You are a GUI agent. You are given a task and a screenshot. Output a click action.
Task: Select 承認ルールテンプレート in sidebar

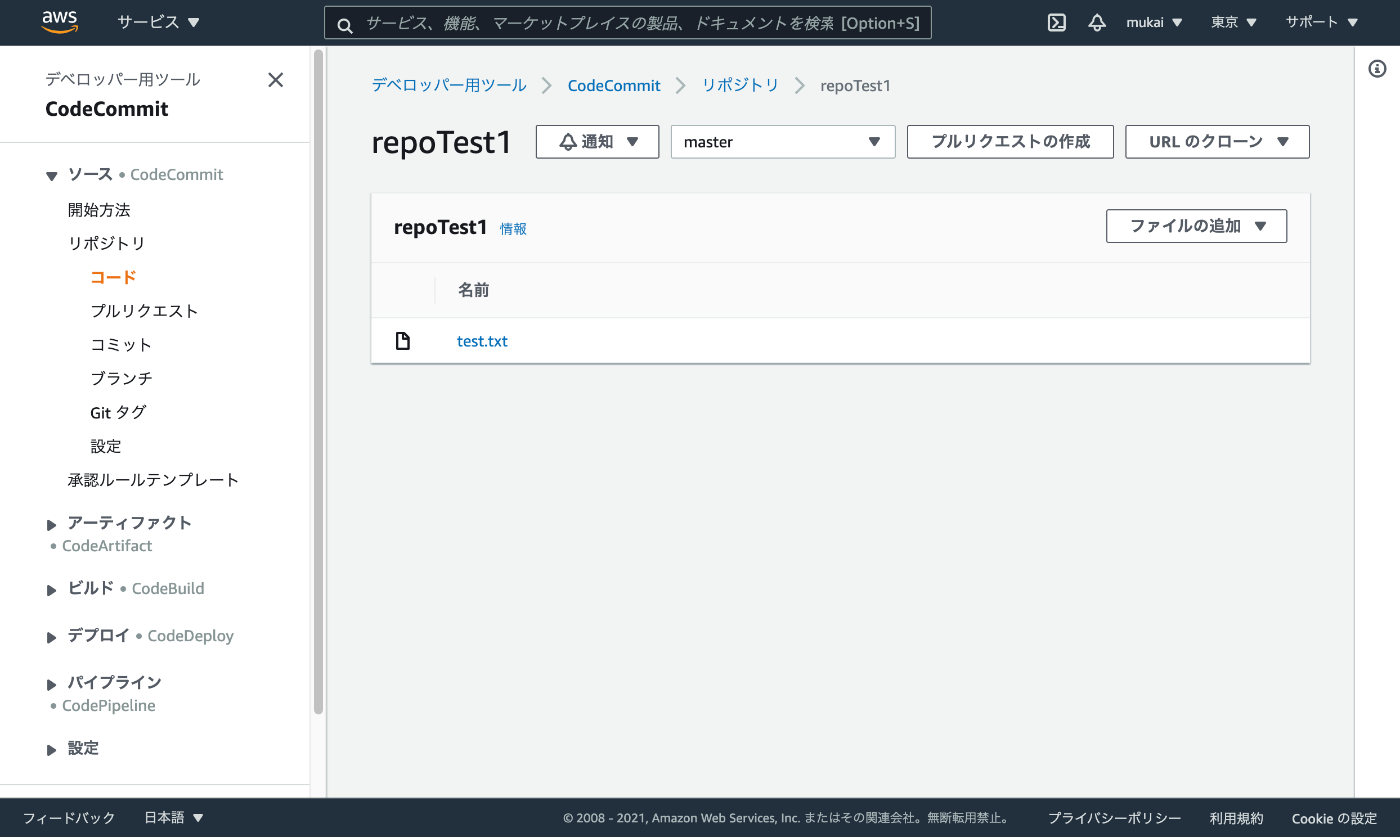(x=154, y=480)
